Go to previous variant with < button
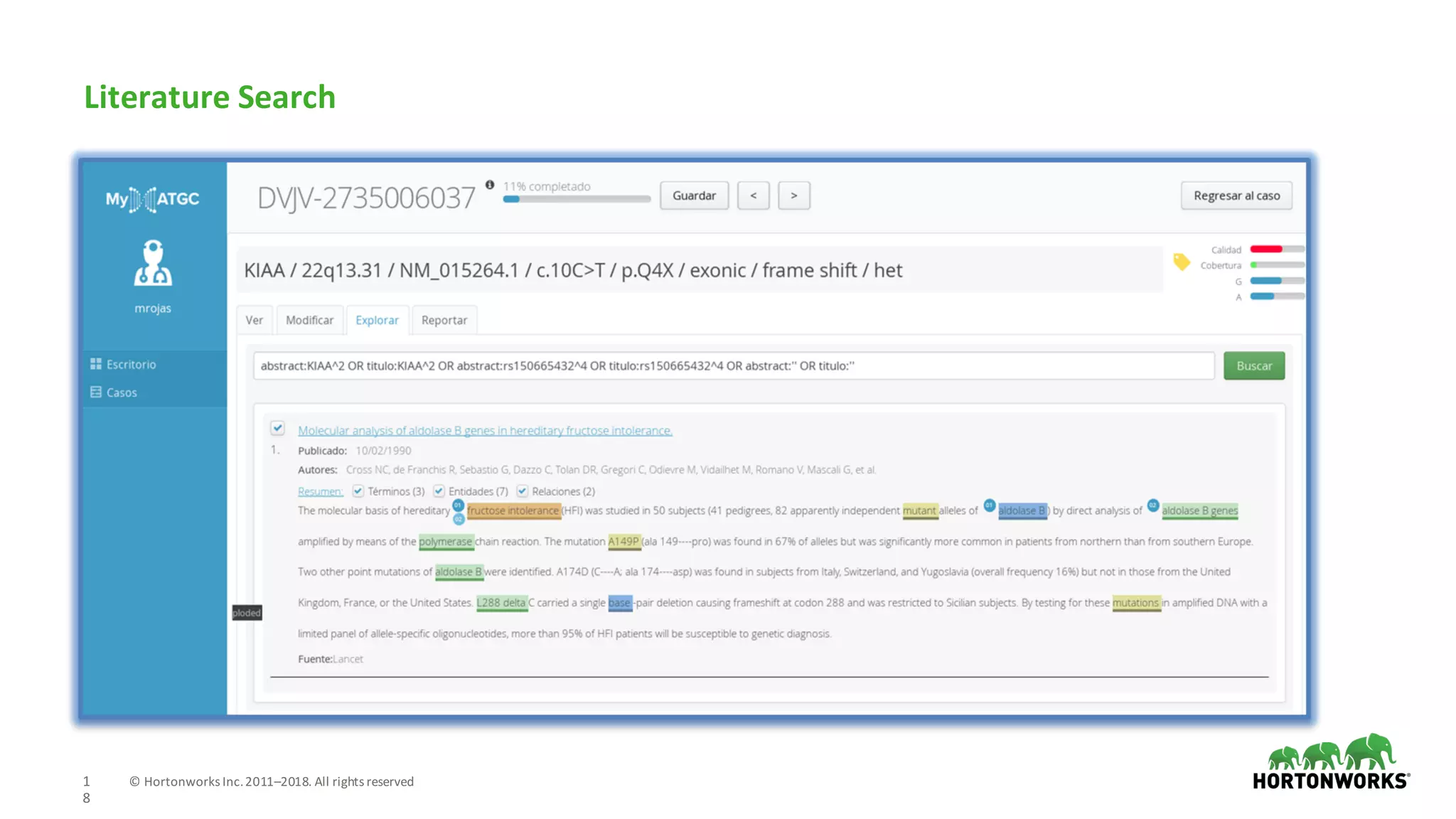Image resolution: width=1456 pixels, height=819 pixels. coord(754,196)
